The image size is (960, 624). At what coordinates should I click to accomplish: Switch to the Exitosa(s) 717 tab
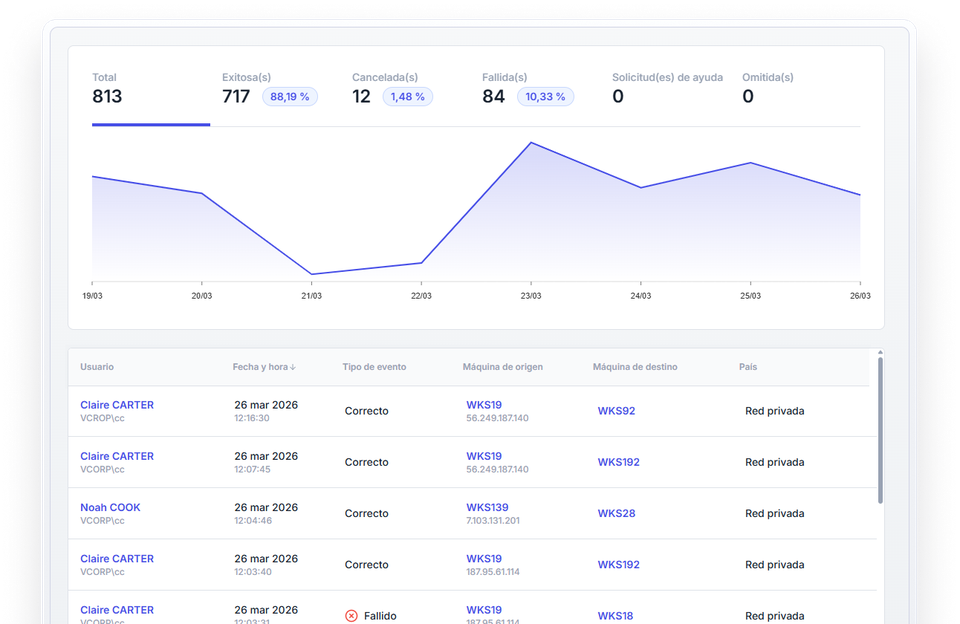point(269,89)
